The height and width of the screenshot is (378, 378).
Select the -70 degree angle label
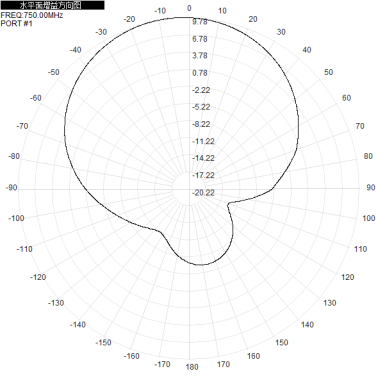(x=22, y=126)
